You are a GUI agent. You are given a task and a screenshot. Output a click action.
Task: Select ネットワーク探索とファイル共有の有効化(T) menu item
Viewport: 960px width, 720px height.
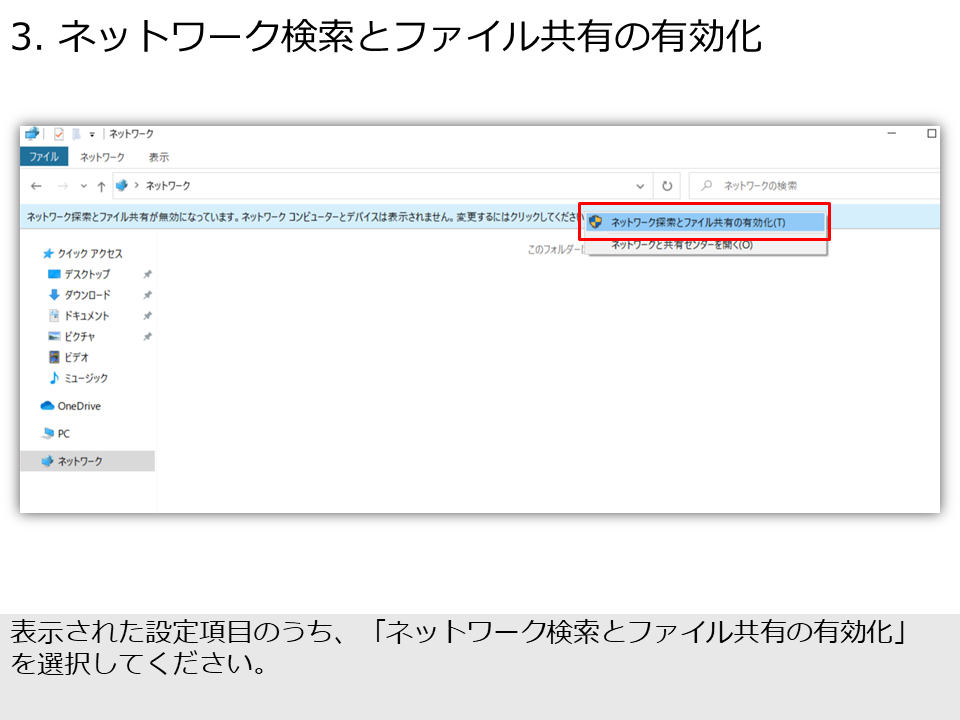(704, 222)
